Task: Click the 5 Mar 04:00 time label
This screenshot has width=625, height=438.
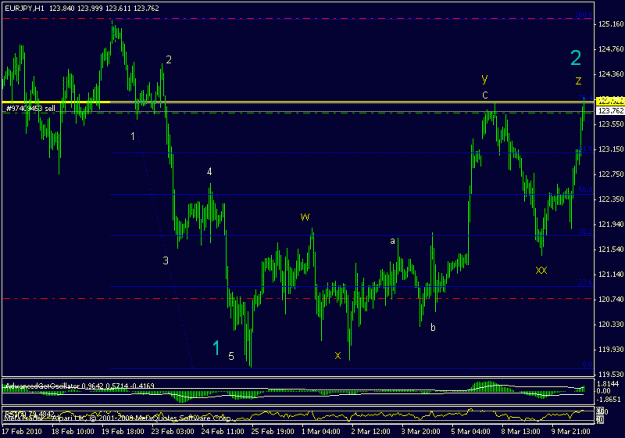Action: tap(470, 431)
